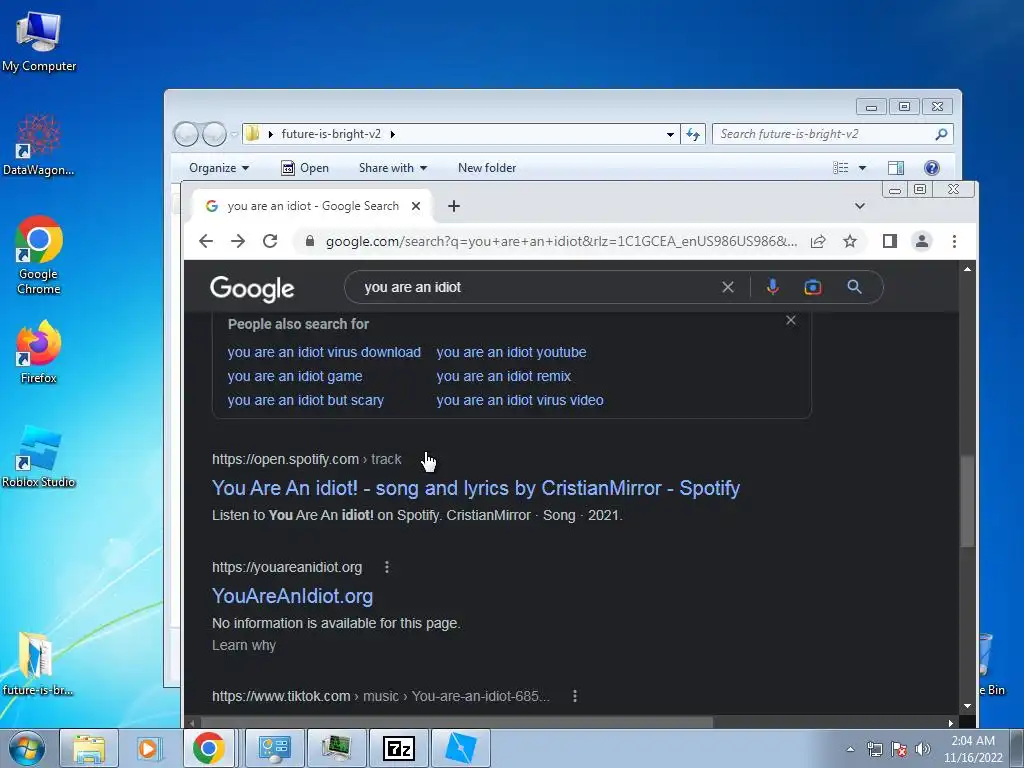Click the padlock site info icon
The image size is (1024, 768).
310,241
